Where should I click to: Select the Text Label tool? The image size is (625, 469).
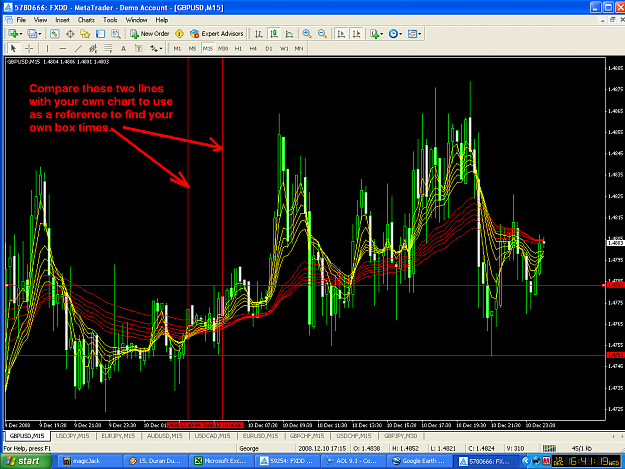138,49
